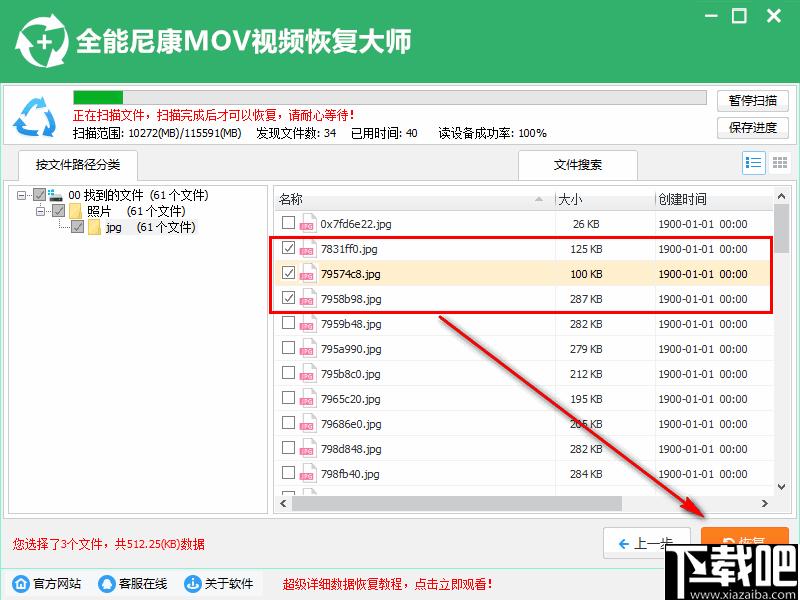800x600 pixels.
Task: Click JPG icon of 0x7fd6e22.jpg
Action: coord(307,224)
